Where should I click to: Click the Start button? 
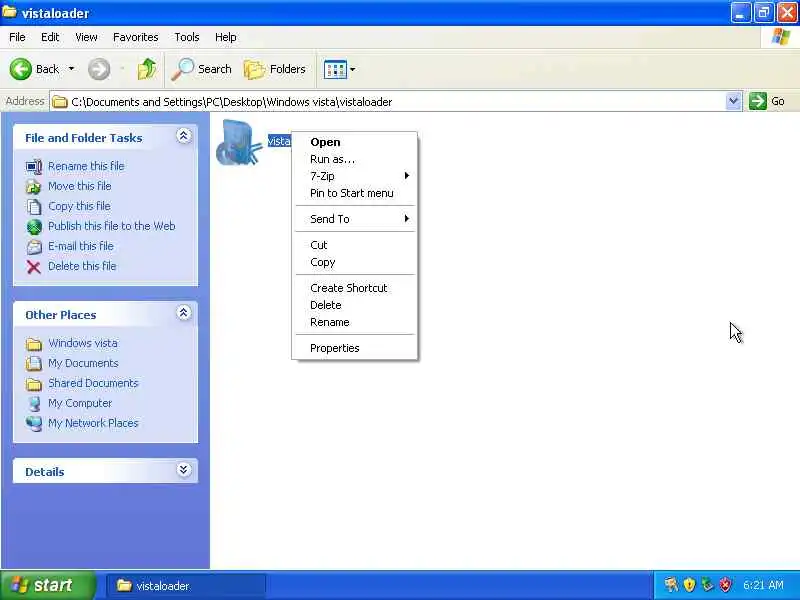[x=47, y=585]
